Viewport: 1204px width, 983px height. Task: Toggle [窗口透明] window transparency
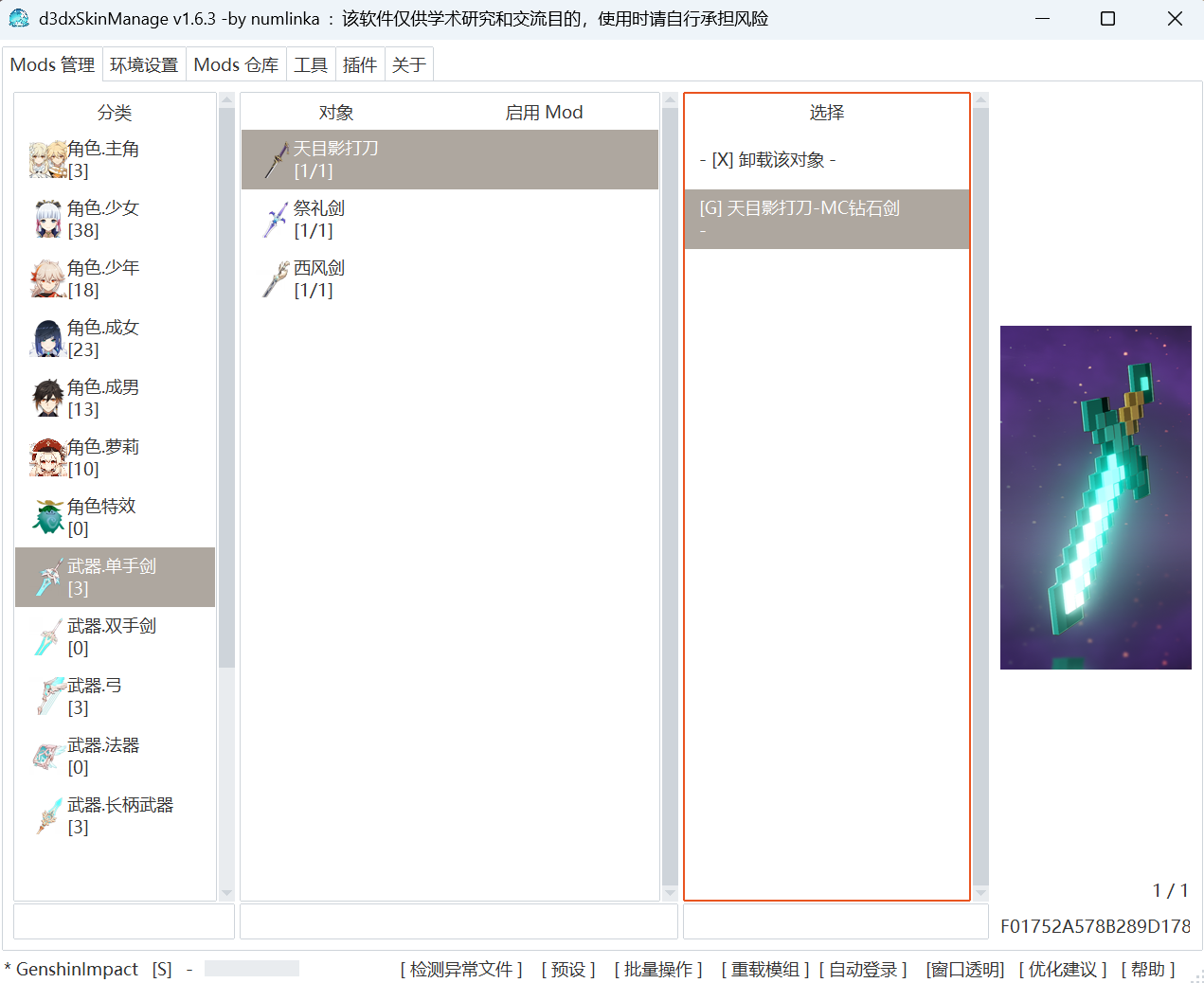pos(965,969)
